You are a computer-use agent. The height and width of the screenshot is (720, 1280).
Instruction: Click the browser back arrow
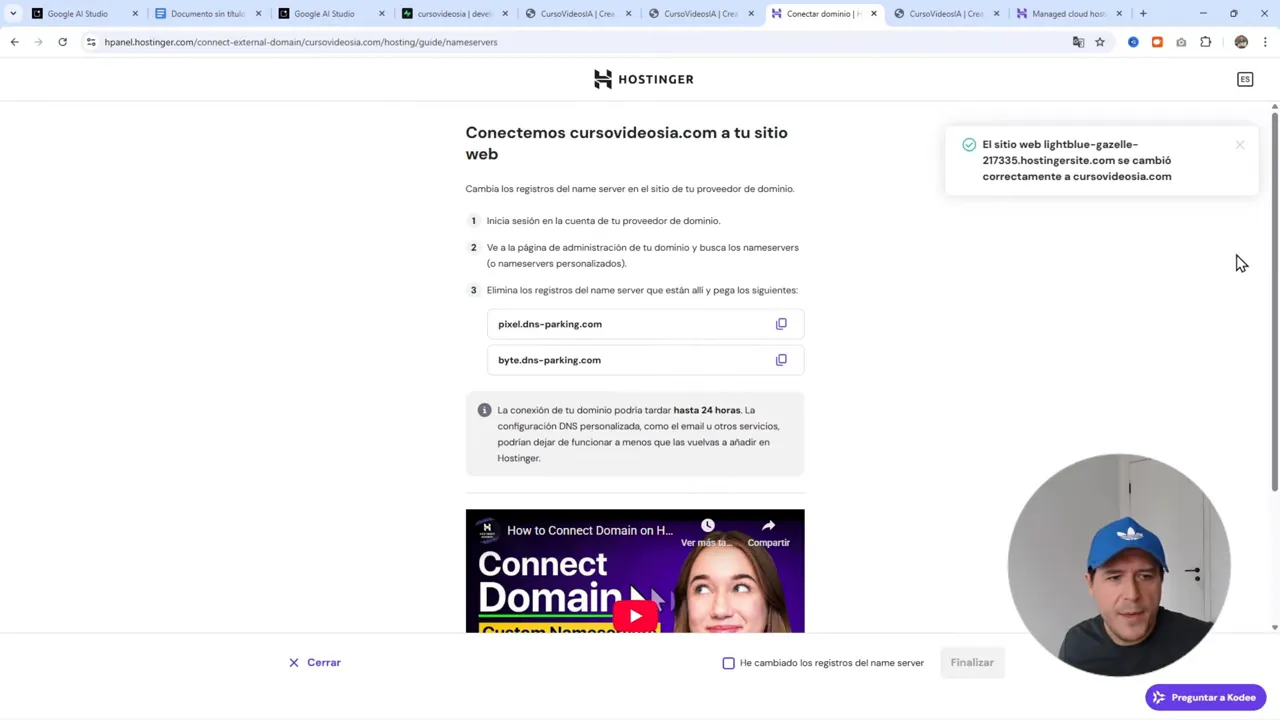(14, 42)
